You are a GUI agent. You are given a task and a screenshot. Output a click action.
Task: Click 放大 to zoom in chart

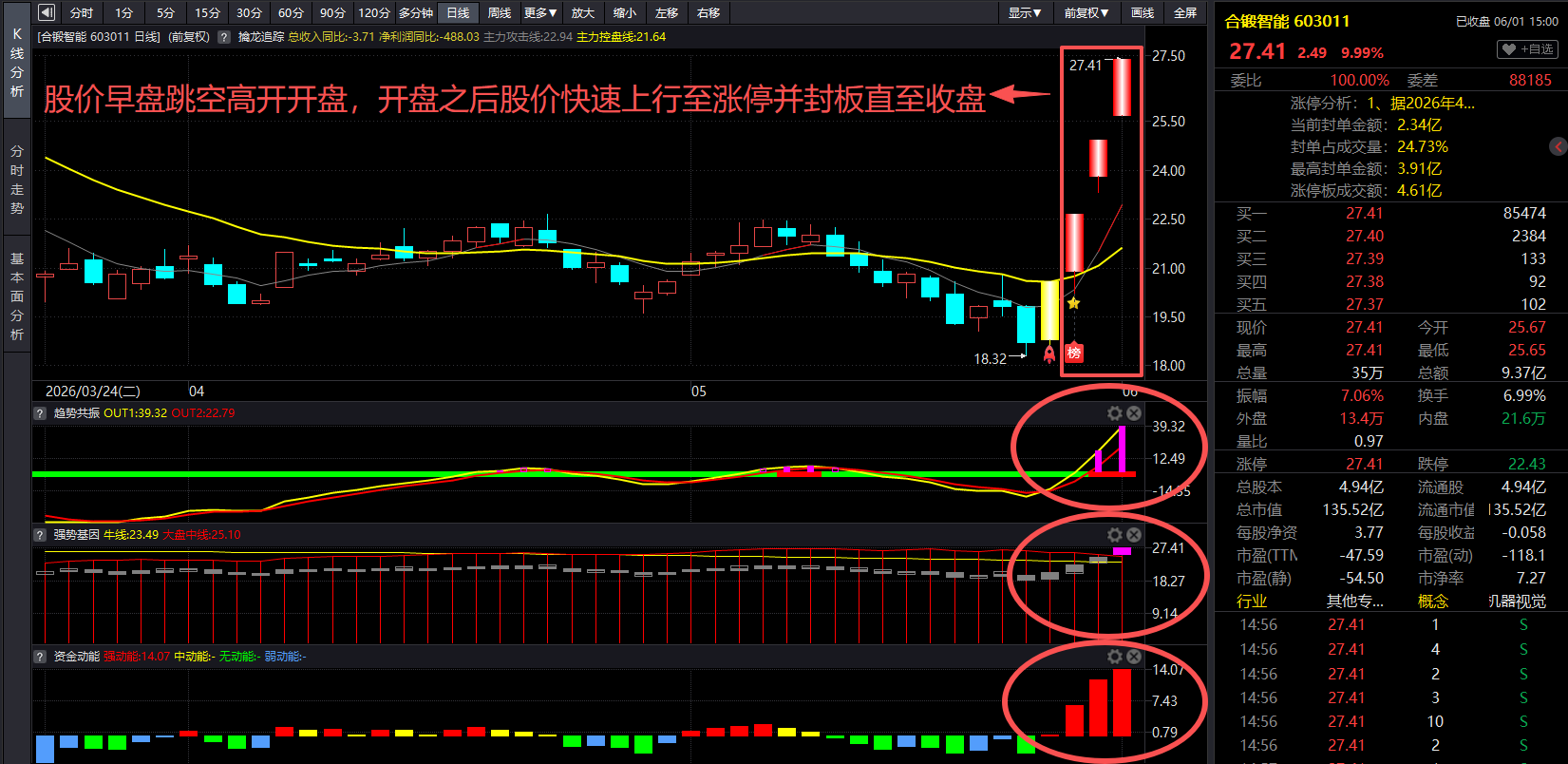[x=583, y=12]
